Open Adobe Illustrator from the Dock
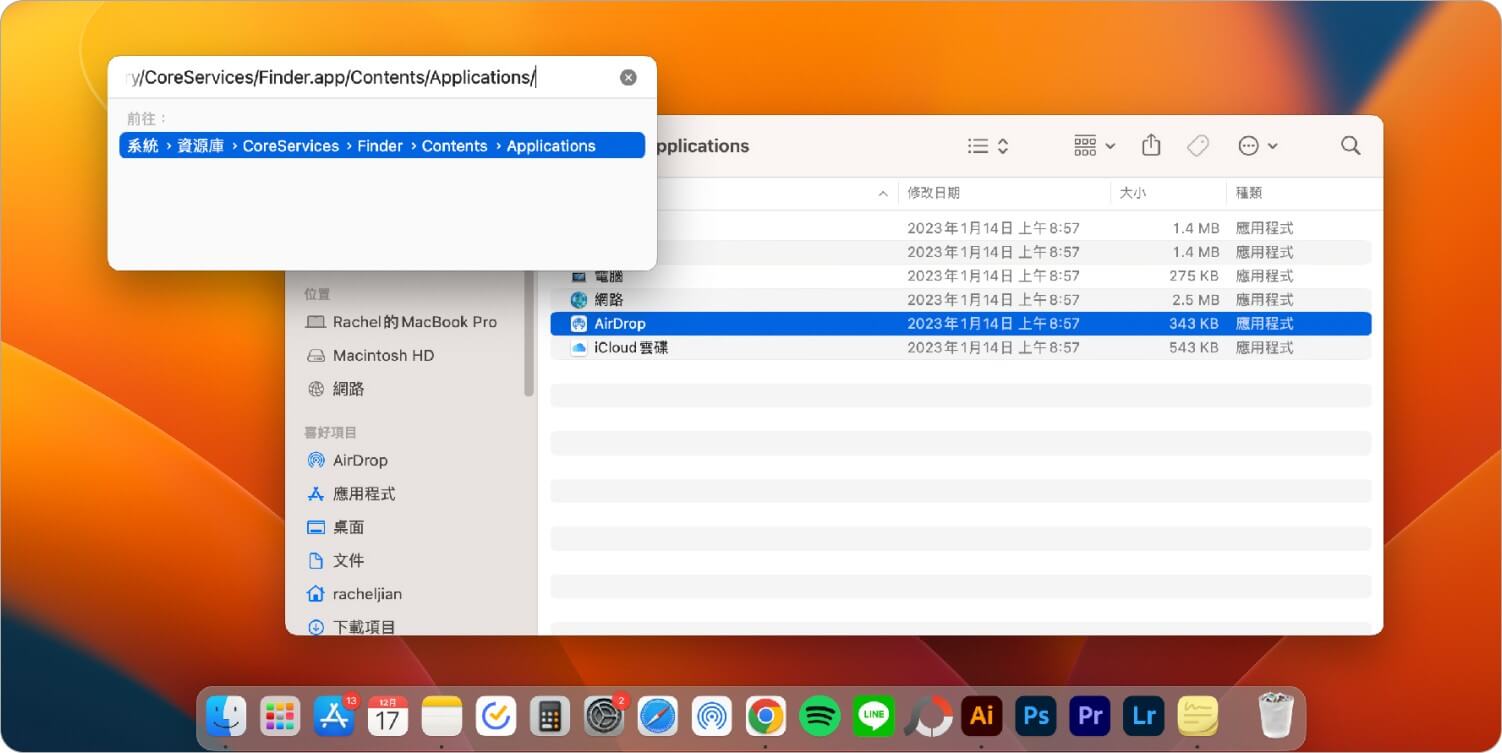This screenshot has width=1502, height=753. [x=982, y=716]
